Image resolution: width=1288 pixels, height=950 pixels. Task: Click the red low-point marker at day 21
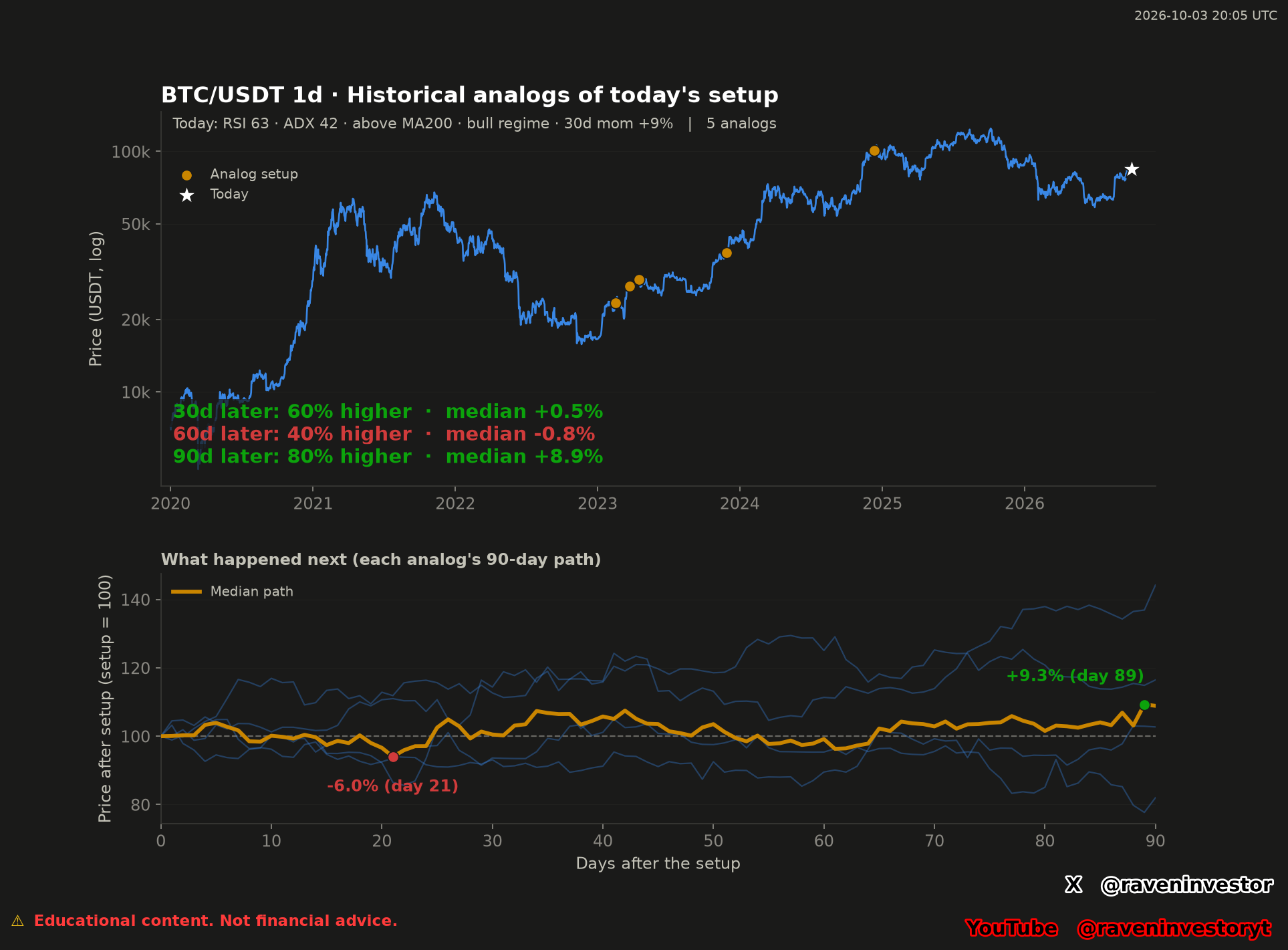pyautogui.click(x=393, y=757)
